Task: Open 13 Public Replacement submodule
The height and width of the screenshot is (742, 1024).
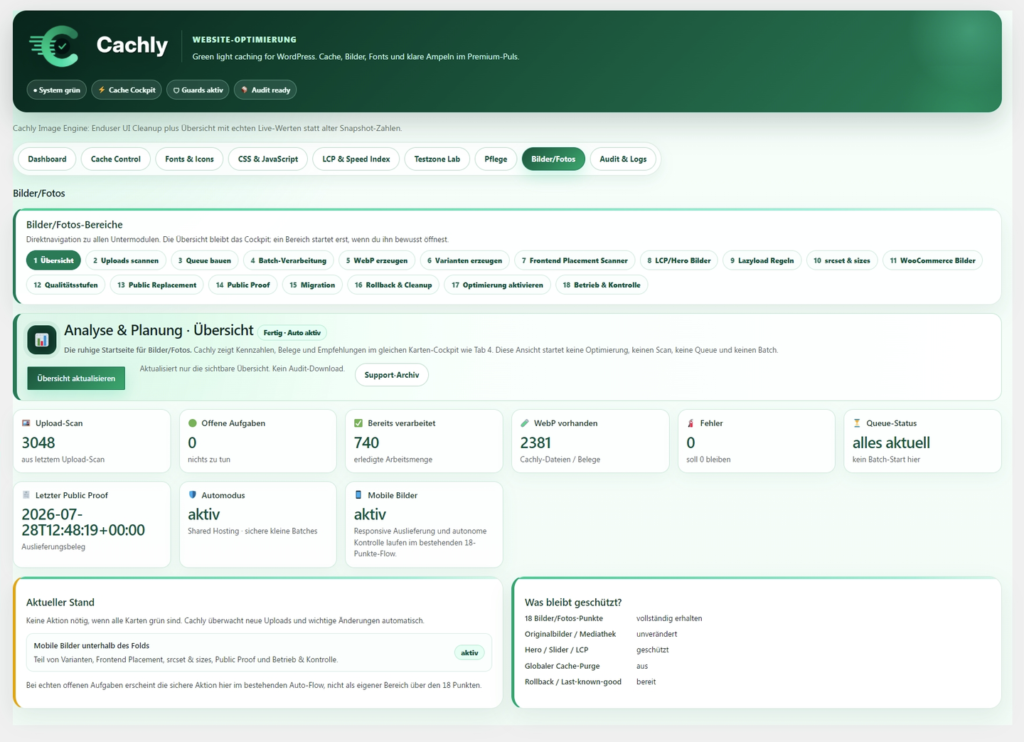Action: [x=157, y=285]
